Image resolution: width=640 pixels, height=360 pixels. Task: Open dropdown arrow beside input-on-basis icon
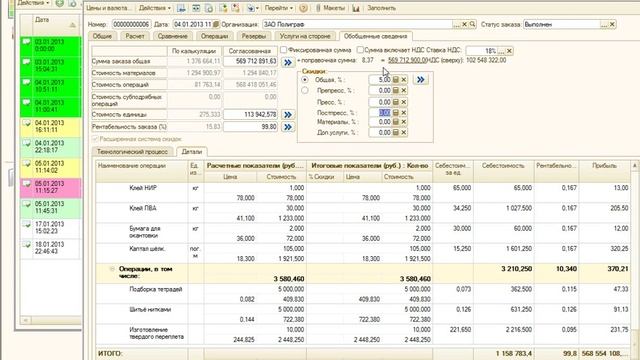(x=258, y=8)
